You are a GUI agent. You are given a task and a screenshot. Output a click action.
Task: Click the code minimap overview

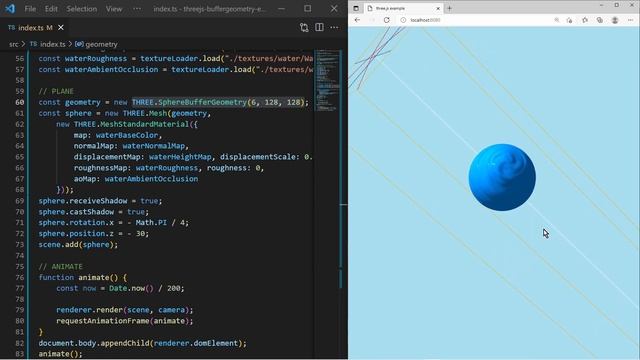[x=327, y=80]
